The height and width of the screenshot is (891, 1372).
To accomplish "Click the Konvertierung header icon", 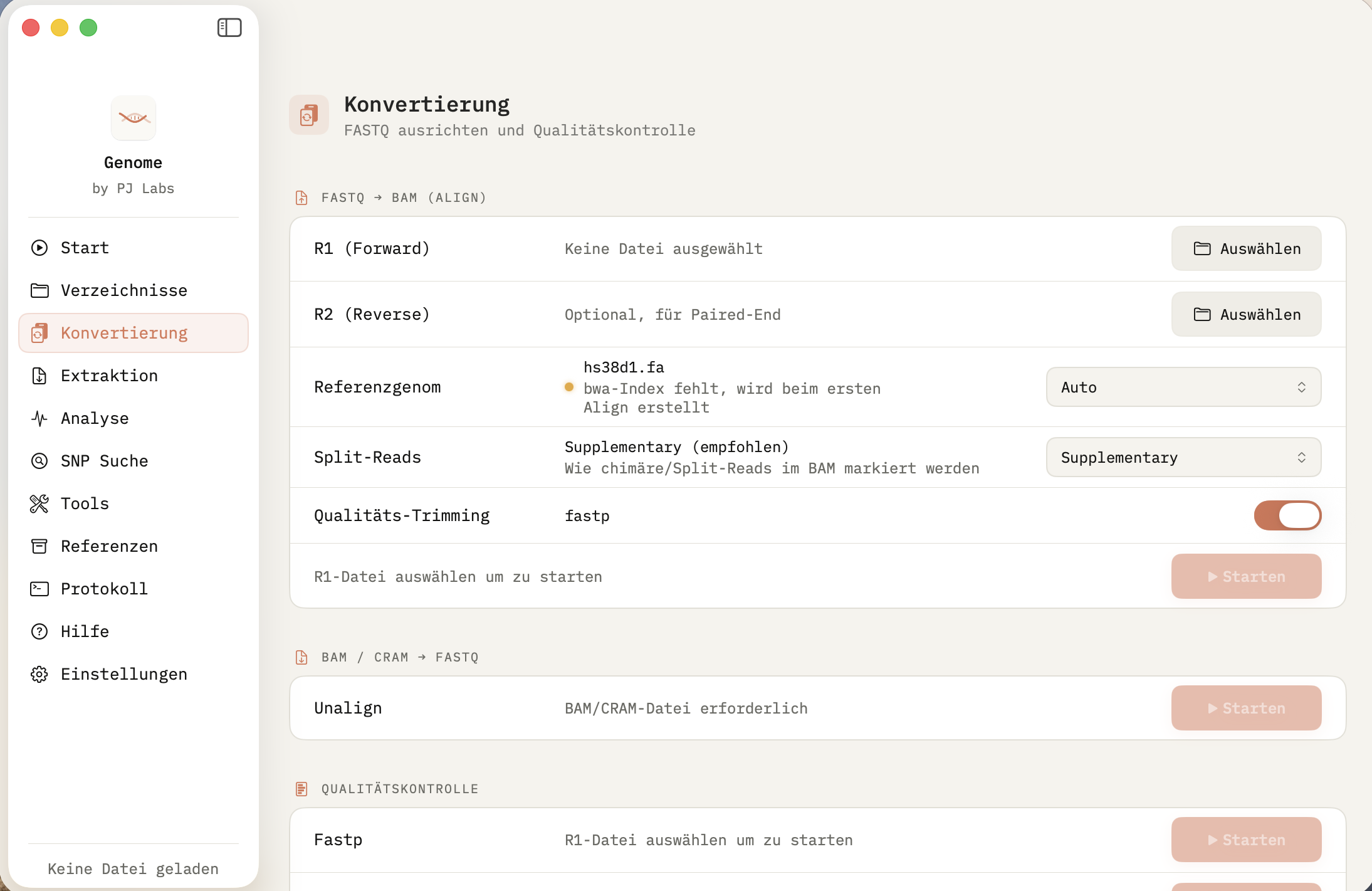I will (308, 115).
